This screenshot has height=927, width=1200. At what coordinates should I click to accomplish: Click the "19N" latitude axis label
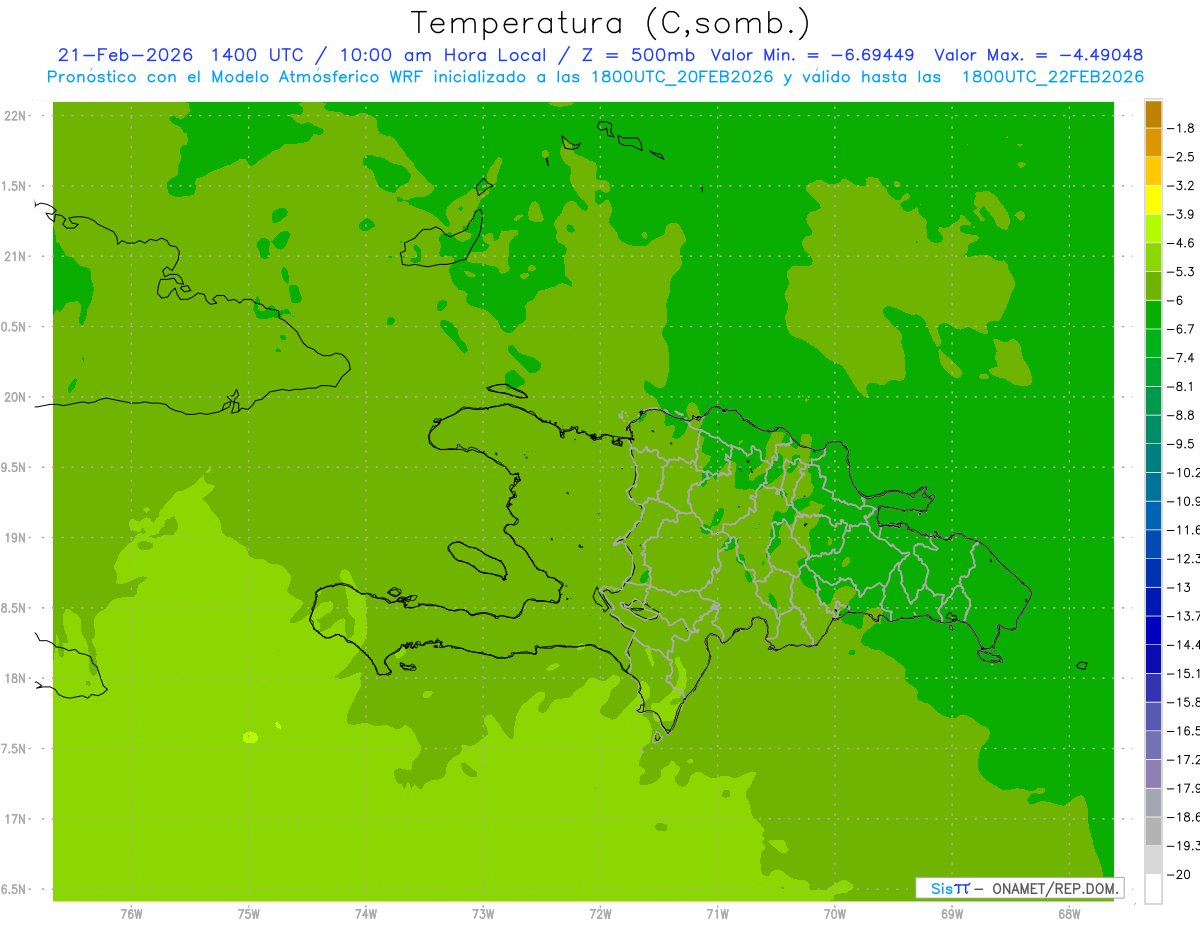[16, 538]
